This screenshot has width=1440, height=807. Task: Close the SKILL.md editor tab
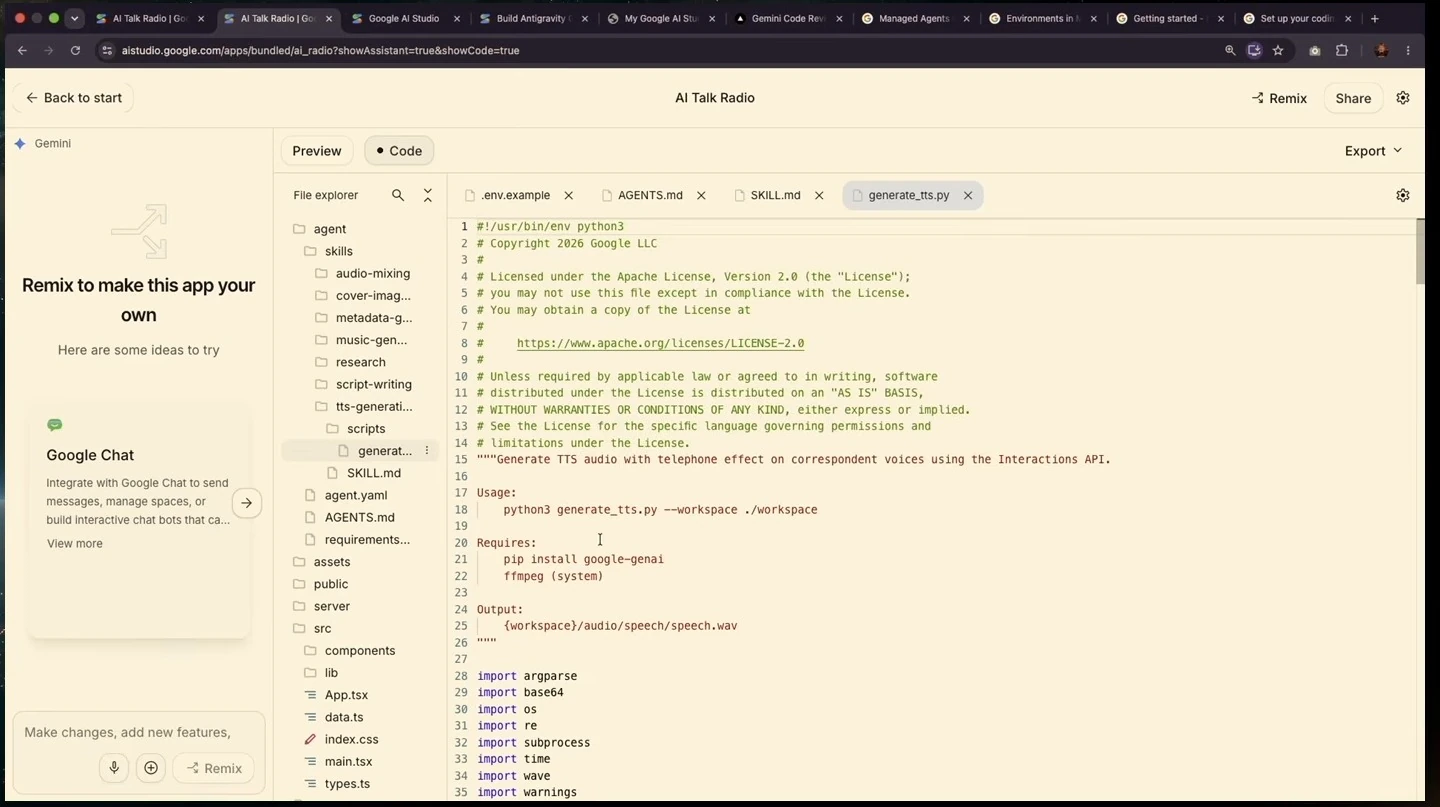819,195
